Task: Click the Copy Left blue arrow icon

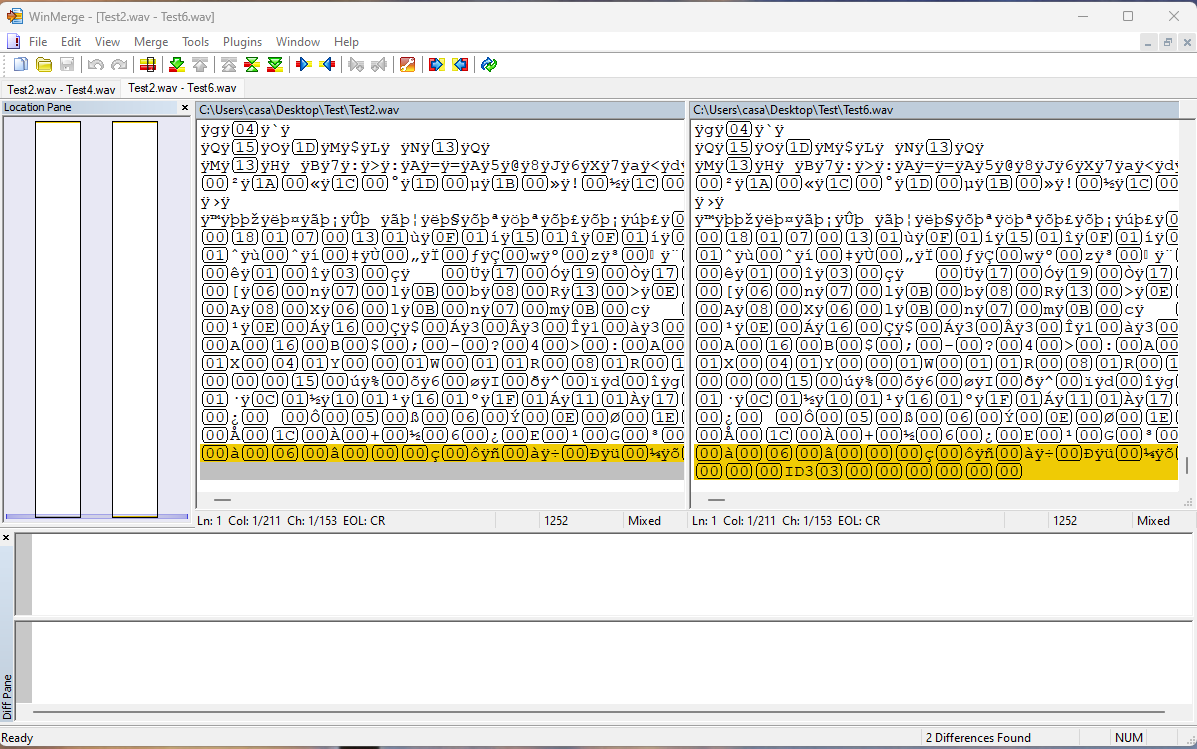Action: 327,65
